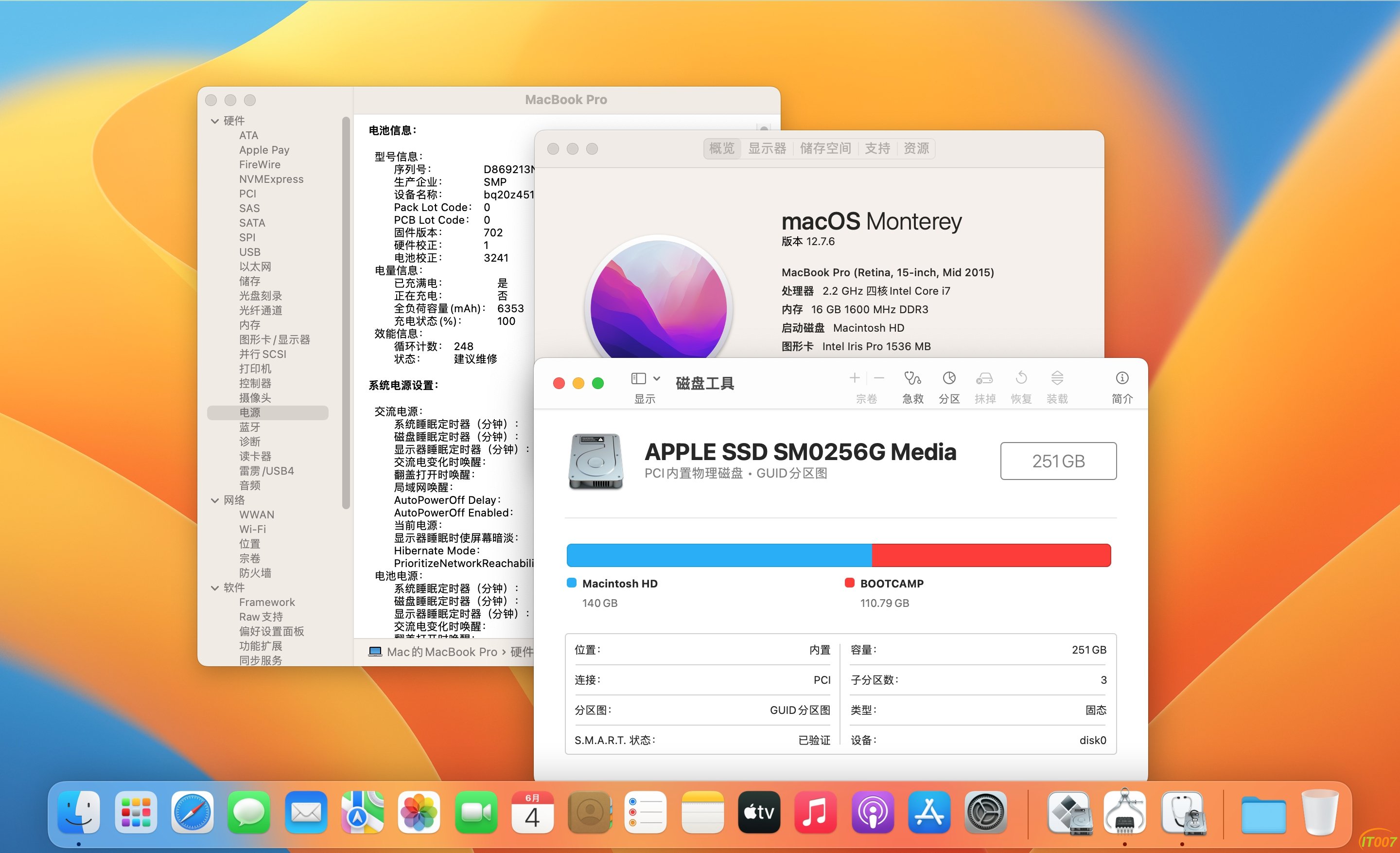
Task: Click the Macintosh HD blue legend swatch
Action: click(x=572, y=583)
